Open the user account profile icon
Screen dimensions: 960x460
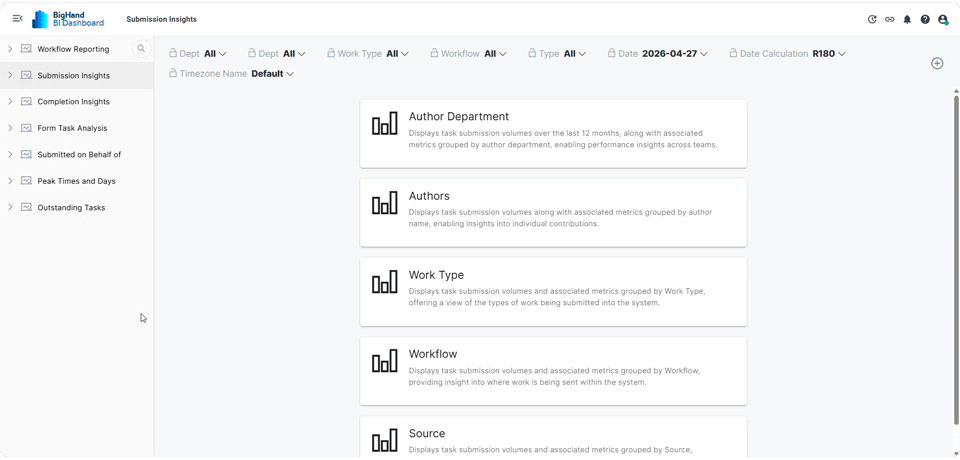pos(943,20)
